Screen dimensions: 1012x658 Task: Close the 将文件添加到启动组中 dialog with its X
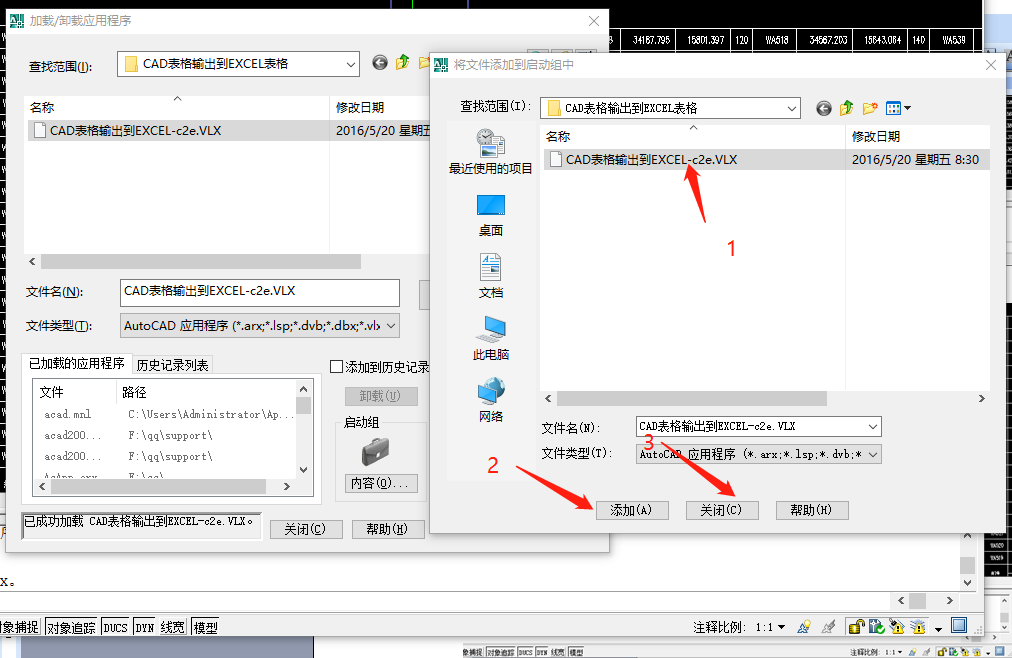tap(991, 65)
